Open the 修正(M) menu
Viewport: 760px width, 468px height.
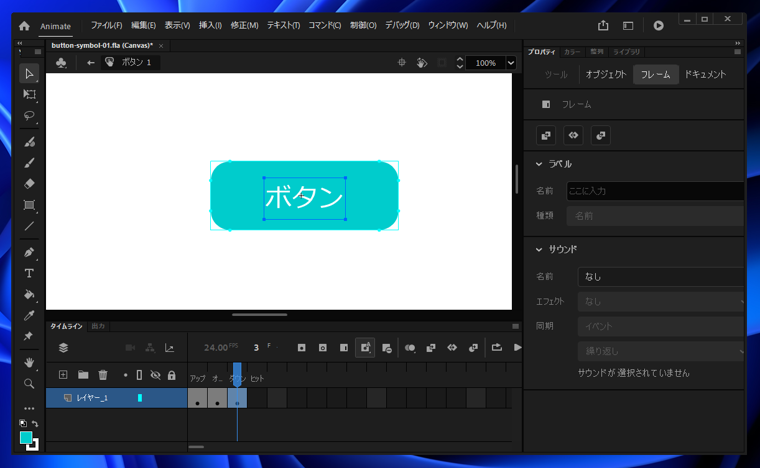[244, 25]
